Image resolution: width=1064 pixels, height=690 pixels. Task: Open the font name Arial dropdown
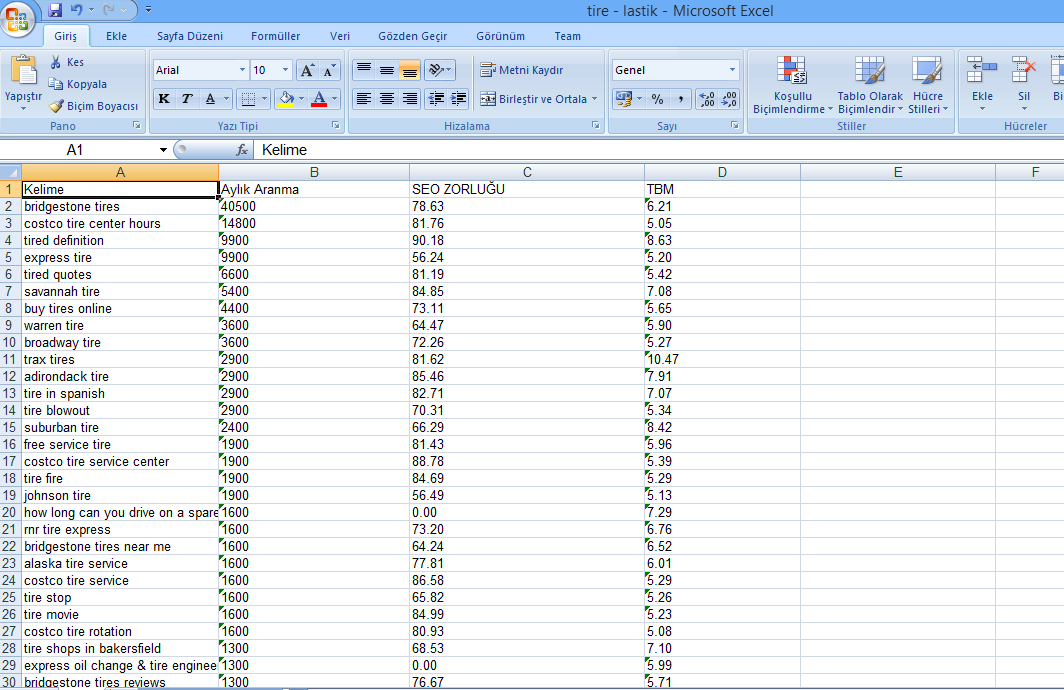242,70
